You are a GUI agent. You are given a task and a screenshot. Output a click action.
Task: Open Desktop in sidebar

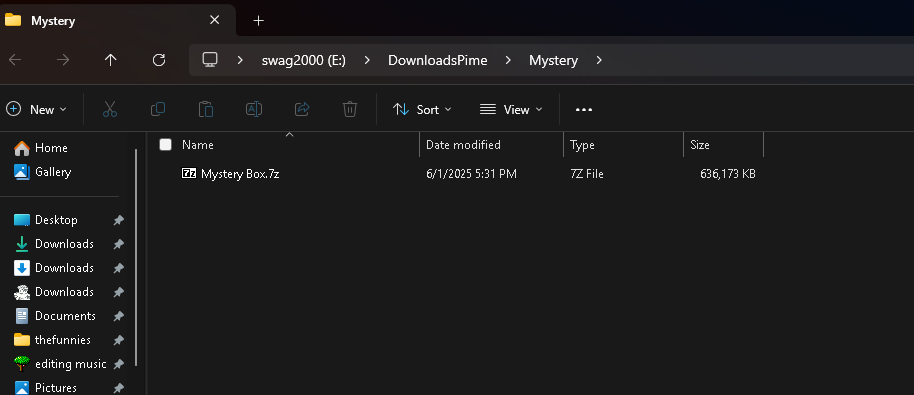pyautogui.click(x=57, y=220)
